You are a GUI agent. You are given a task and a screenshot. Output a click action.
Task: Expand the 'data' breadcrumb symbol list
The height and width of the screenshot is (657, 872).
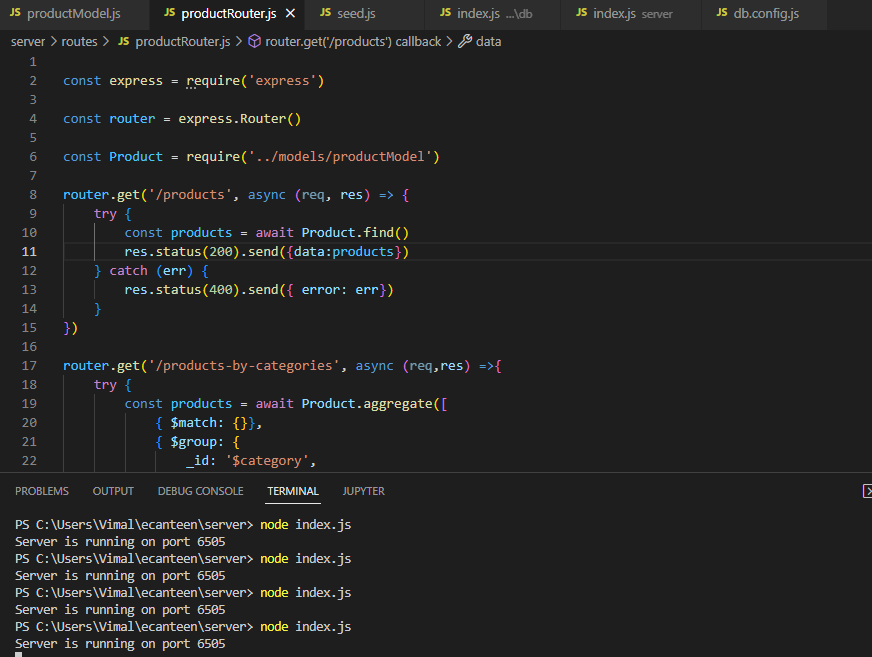489,42
